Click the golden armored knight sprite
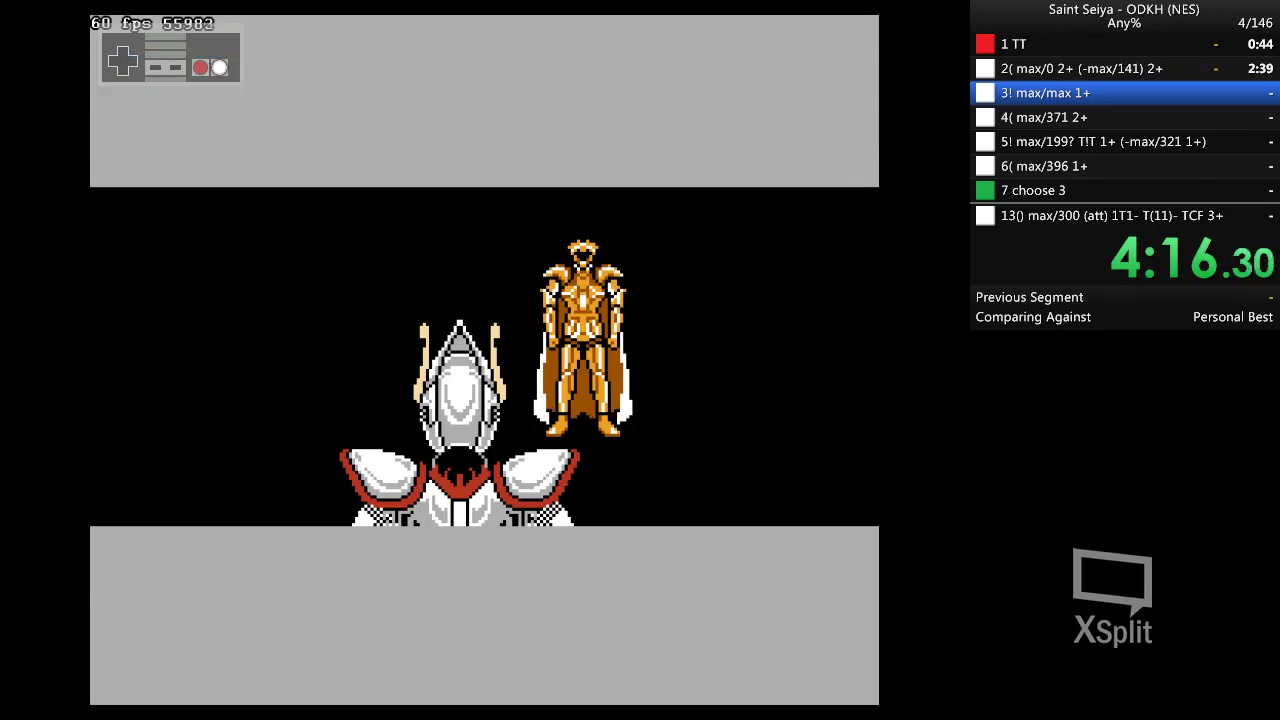Image resolution: width=1280 pixels, height=720 pixels. (583, 338)
